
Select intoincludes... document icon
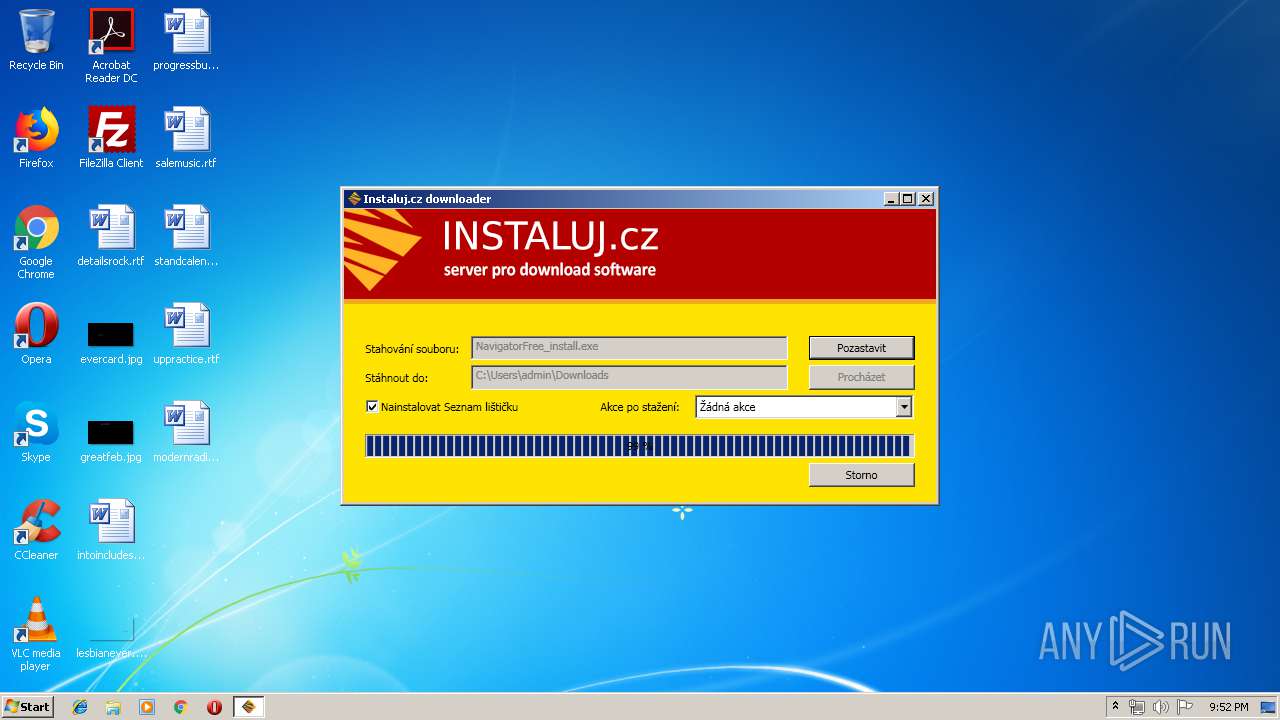(x=111, y=531)
